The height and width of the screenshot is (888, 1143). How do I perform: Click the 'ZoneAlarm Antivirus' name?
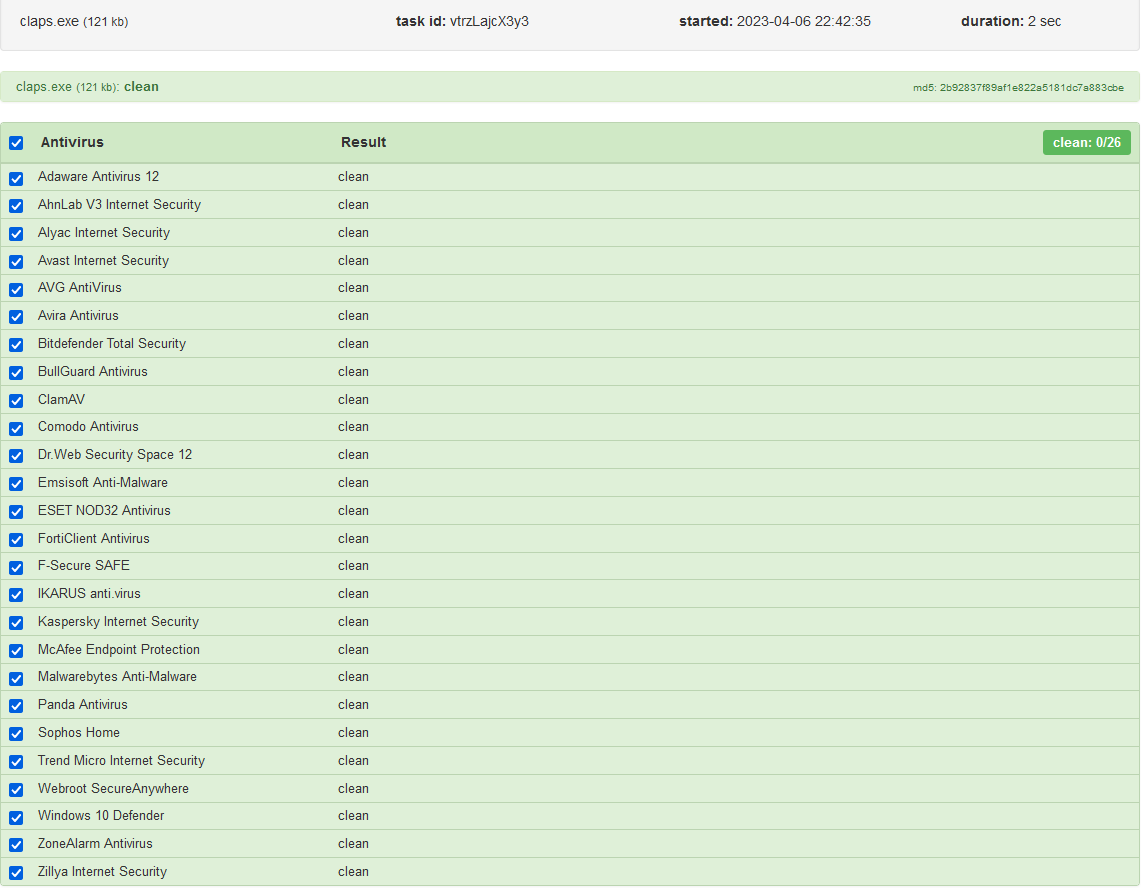pos(95,844)
